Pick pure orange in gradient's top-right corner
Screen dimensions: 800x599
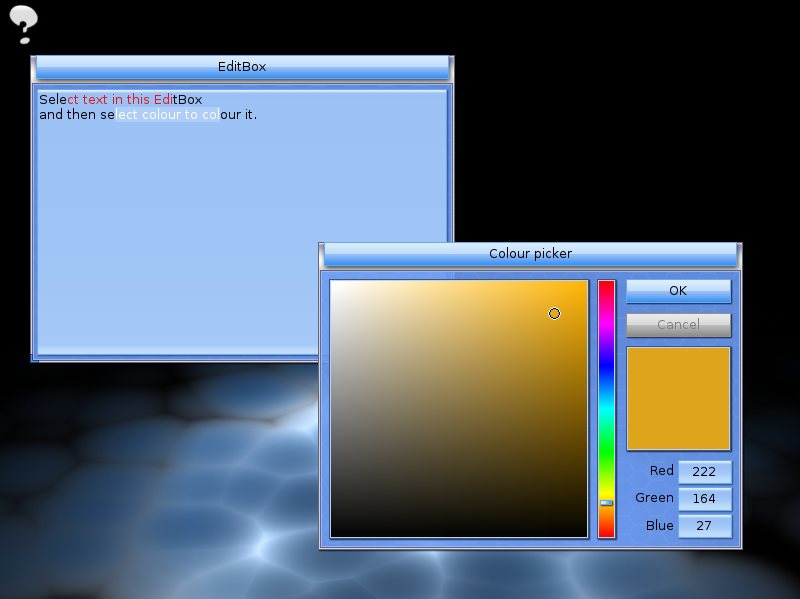tap(585, 283)
